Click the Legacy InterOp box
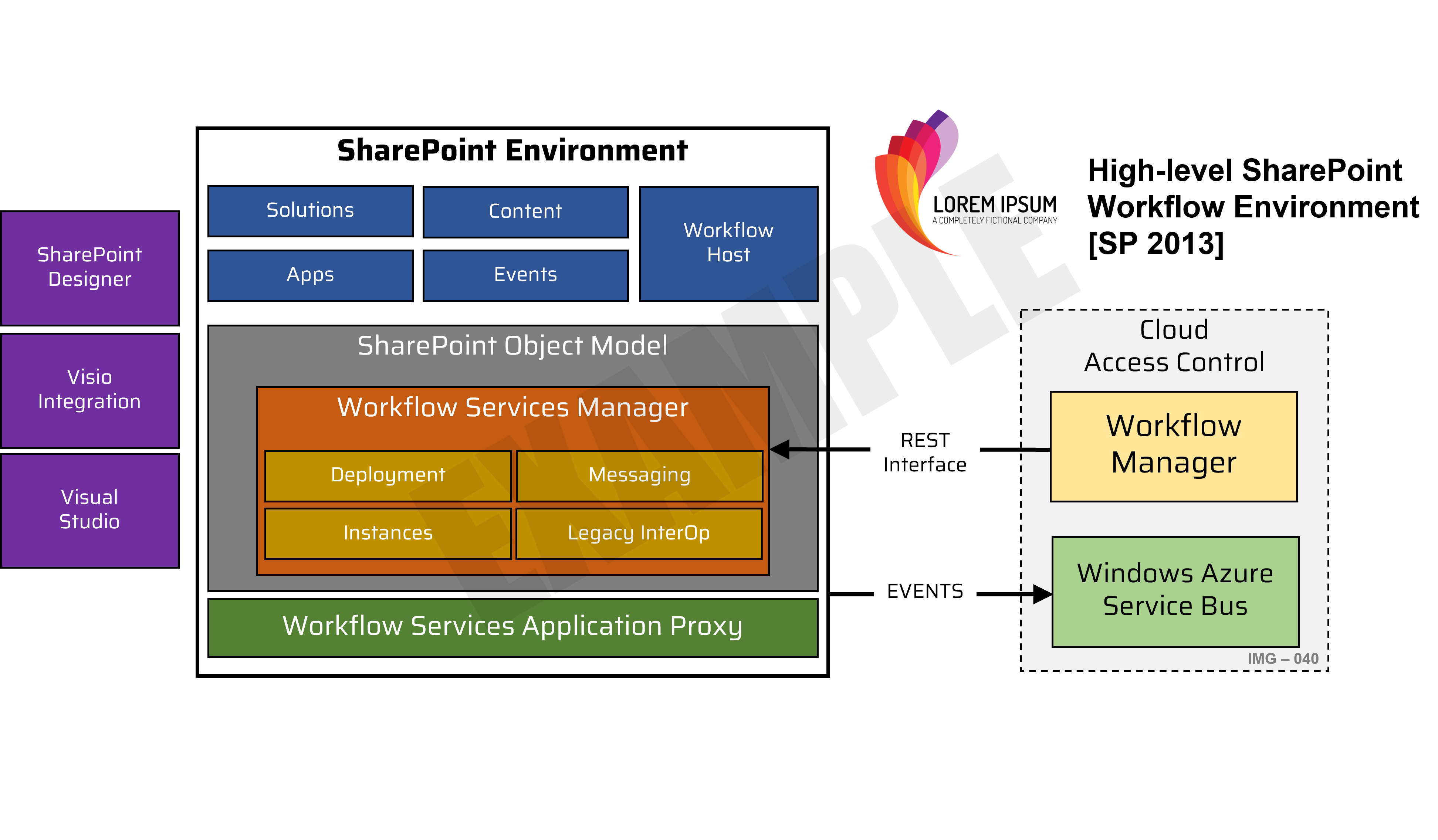The image size is (1438, 840). click(639, 533)
